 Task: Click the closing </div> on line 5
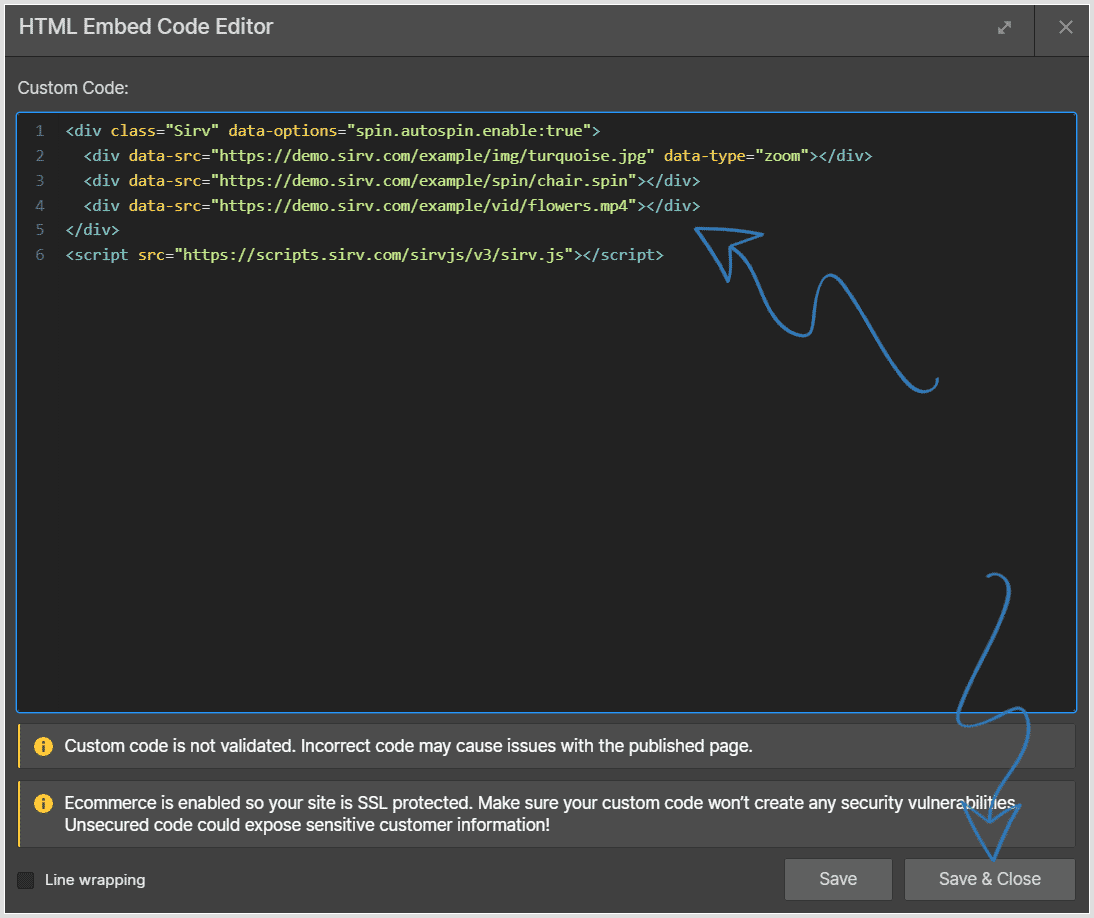click(92, 230)
